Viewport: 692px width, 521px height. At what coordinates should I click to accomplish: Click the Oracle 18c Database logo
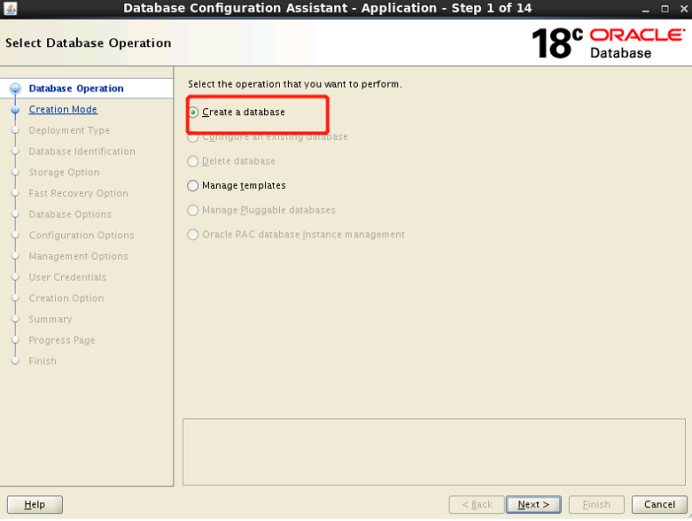point(609,43)
